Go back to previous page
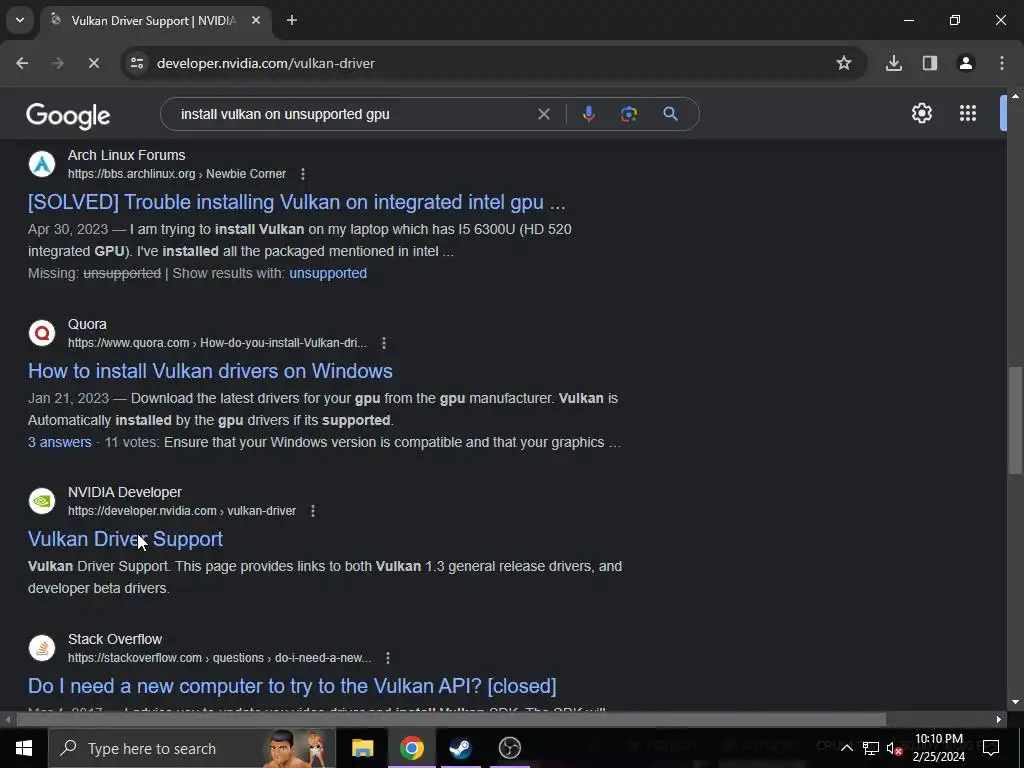This screenshot has width=1024, height=768. [22, 63]
